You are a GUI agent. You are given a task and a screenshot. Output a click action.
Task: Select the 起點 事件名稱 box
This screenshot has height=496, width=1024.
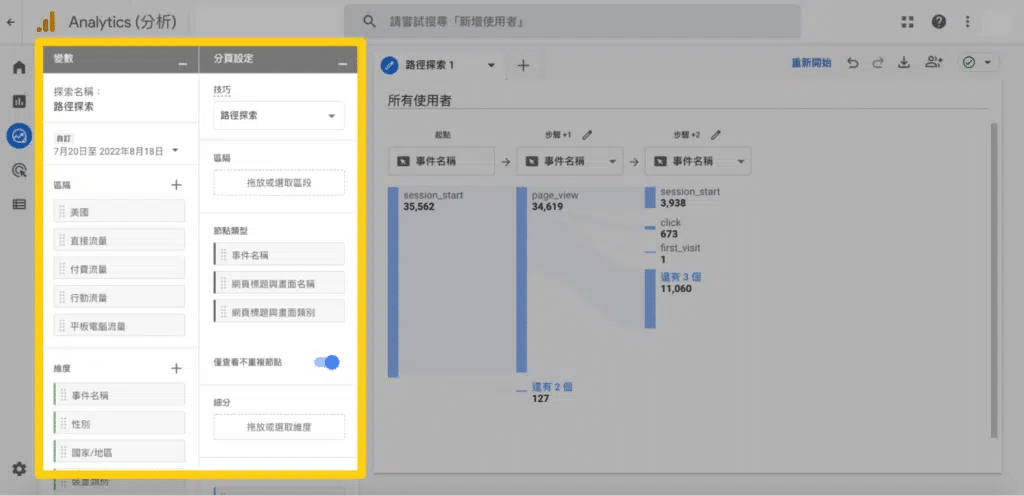(x=441, y=161)
